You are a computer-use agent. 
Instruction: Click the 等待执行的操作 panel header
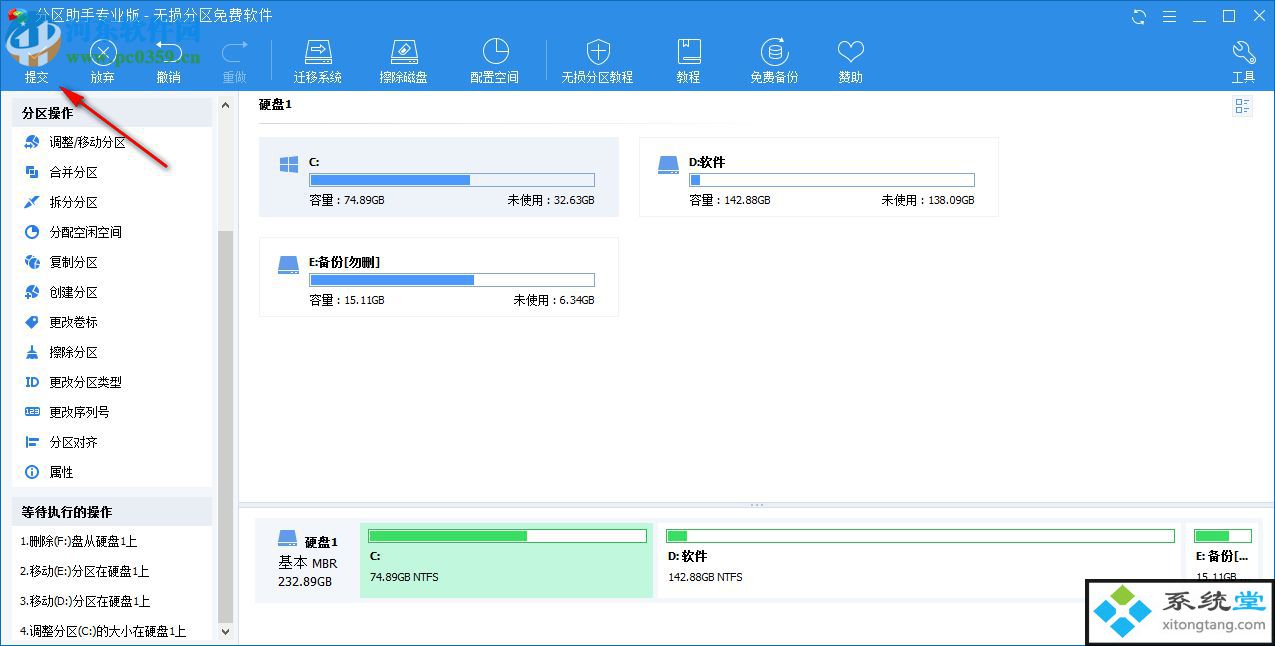point(112,511)
